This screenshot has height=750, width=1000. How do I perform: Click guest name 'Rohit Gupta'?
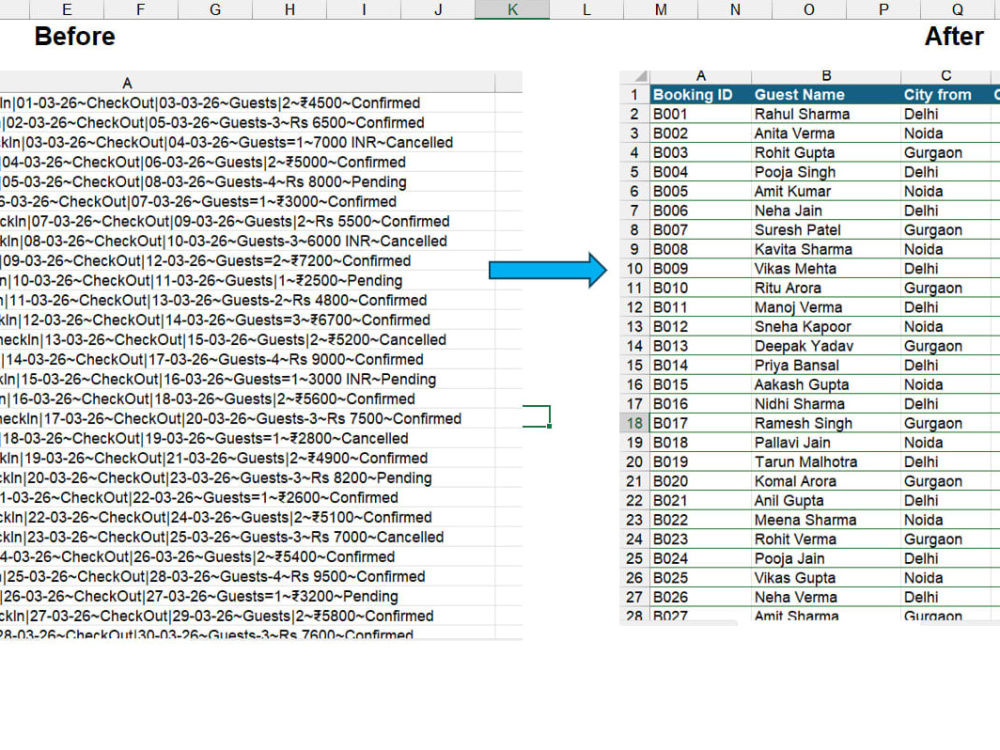tap(826, 152)
